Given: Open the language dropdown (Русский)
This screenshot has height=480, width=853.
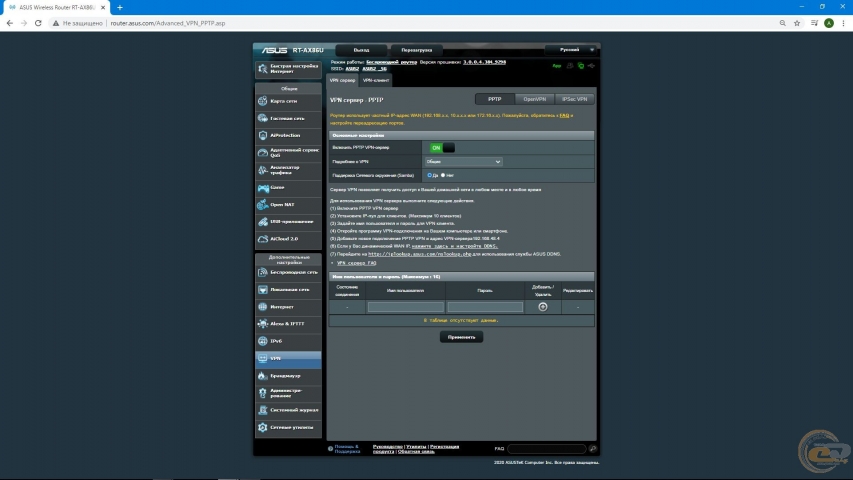Looking at the screenshot, I should tap(571, 50).
